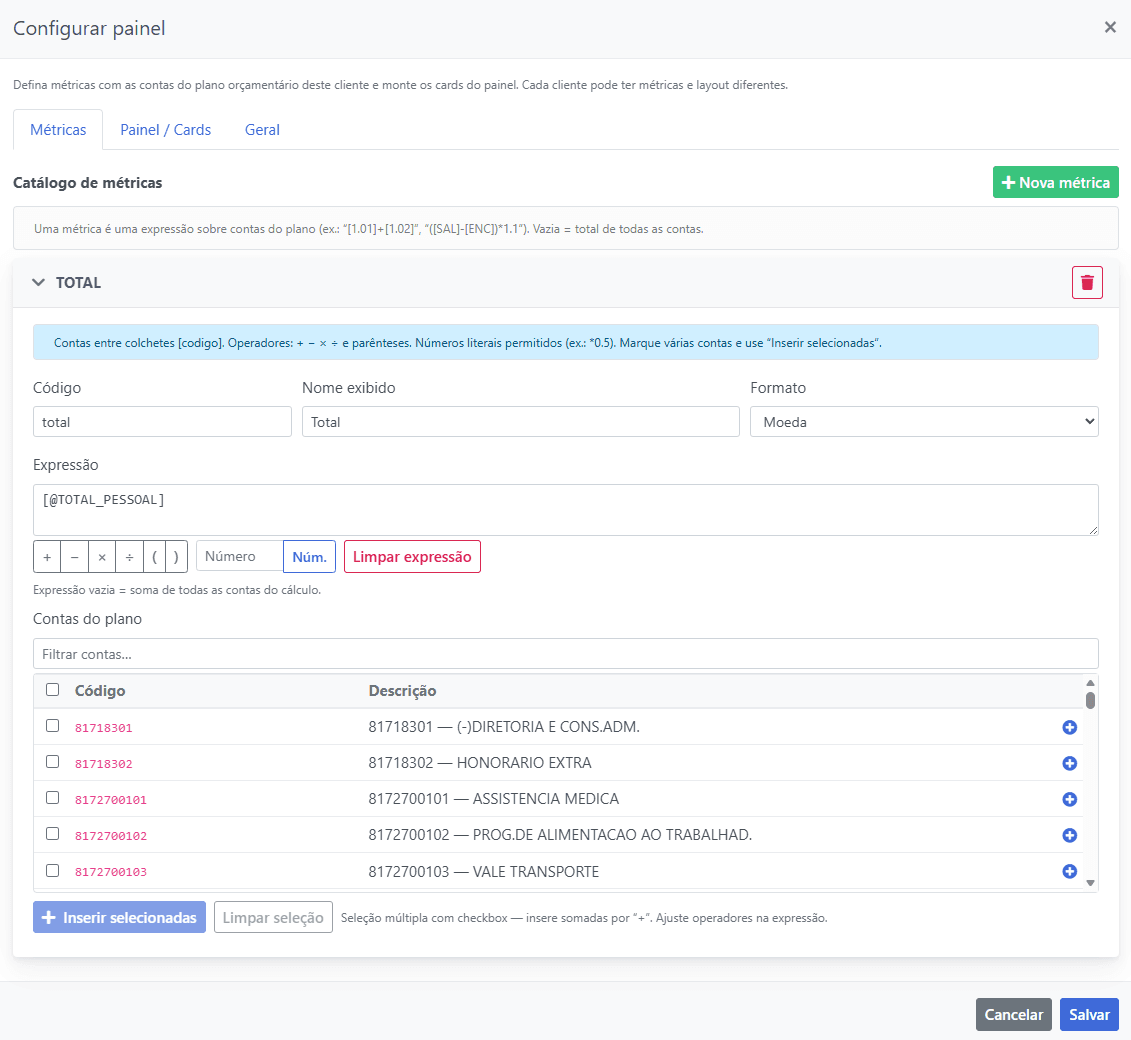Image resolution: width=1131 pixels, height=1040 pixels.
Task: Click Inserir selecionadas button
Action: tap(119, 917)
